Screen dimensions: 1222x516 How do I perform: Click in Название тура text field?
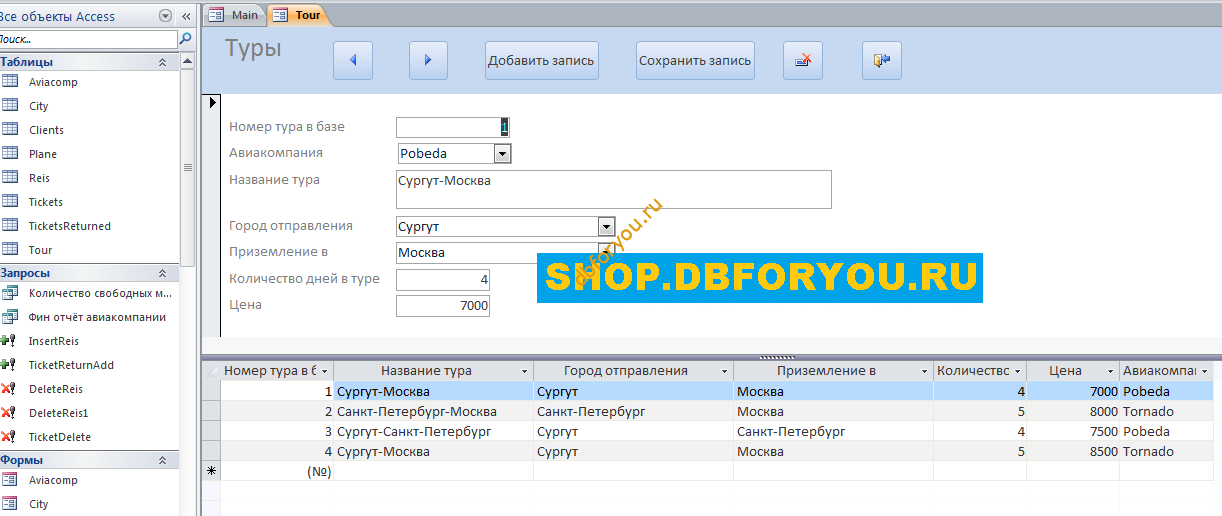pyautogui.click(x=614, y=189)
